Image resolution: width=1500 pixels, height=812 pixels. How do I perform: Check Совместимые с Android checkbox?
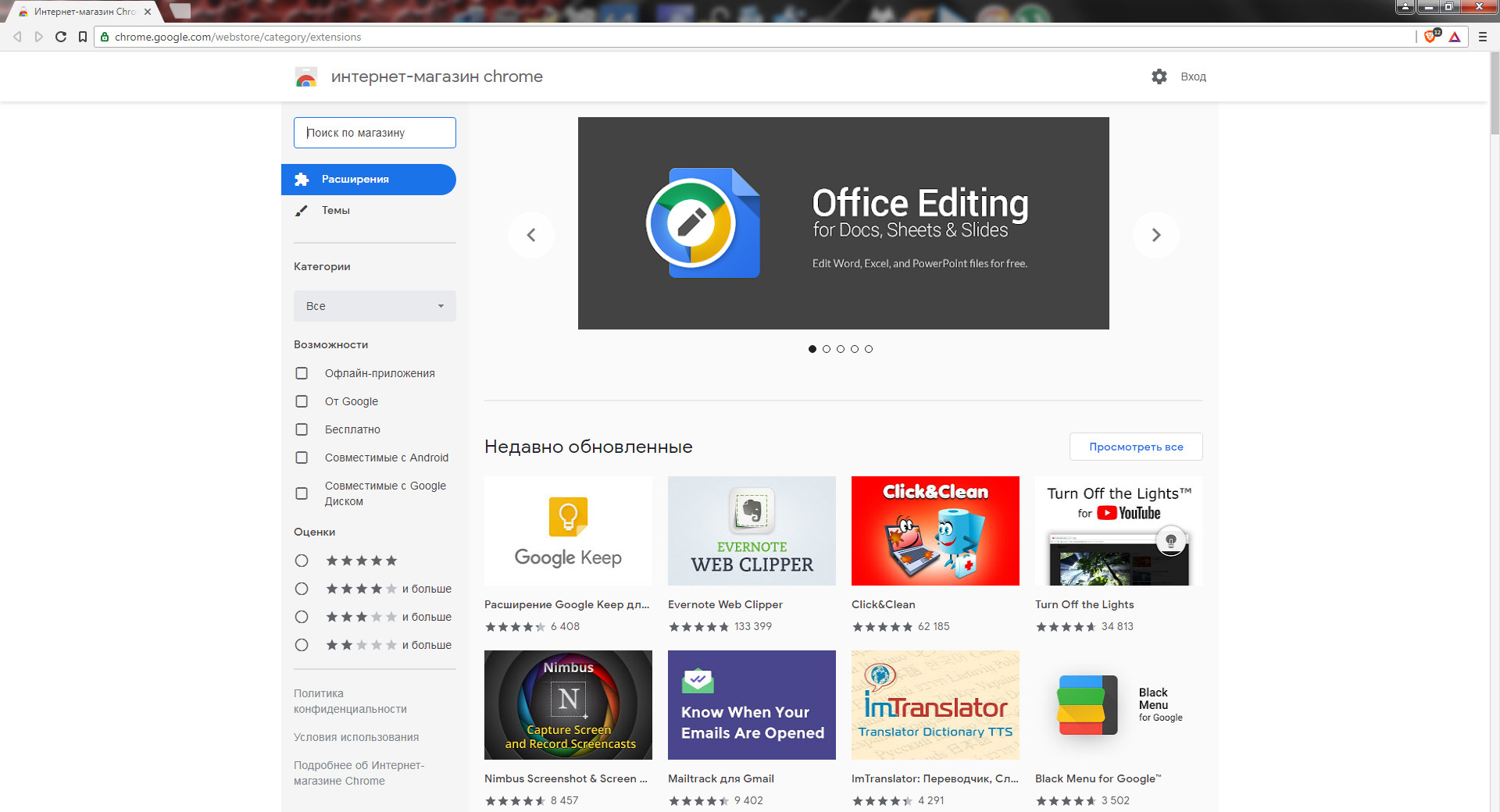[x=302, y=458]
